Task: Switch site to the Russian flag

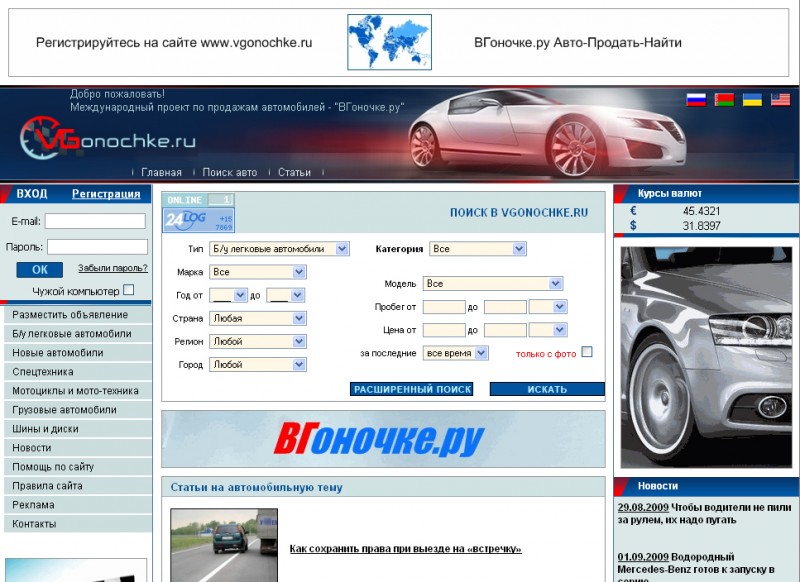Action: pyautogui.click(x=696, y=99)
